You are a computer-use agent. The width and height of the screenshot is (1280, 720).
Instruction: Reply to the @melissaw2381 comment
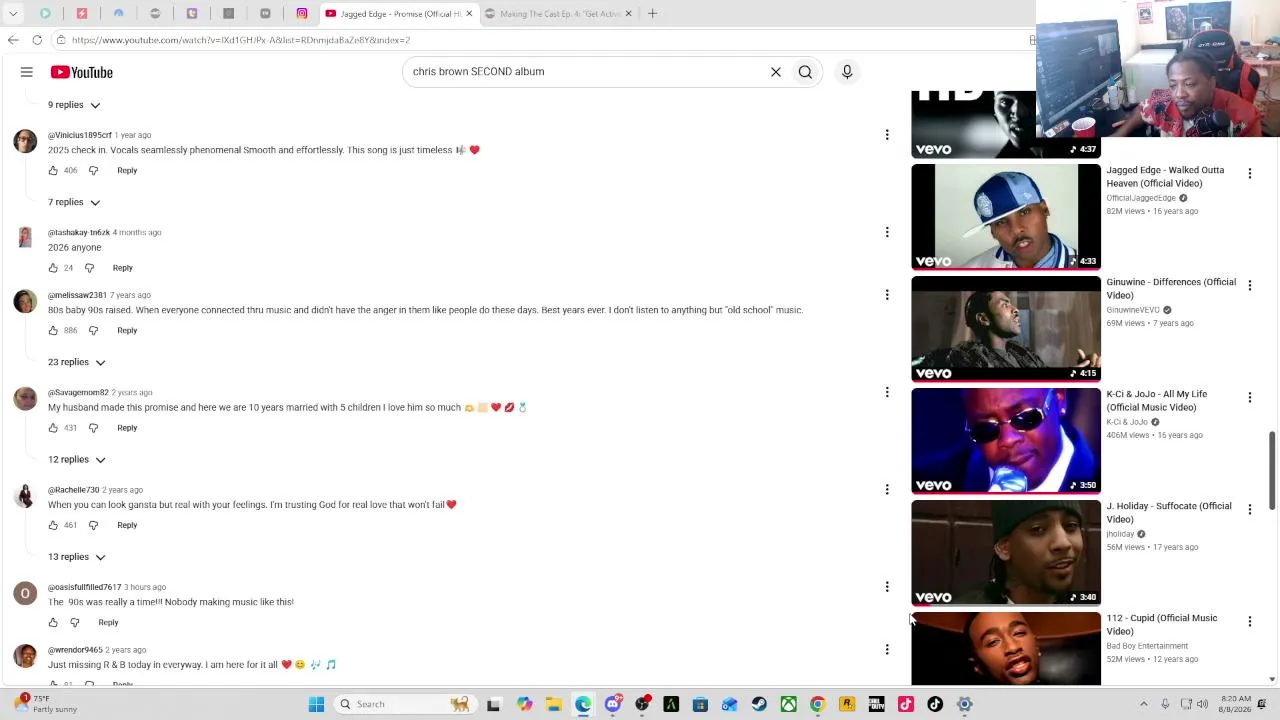click(127, 331)
